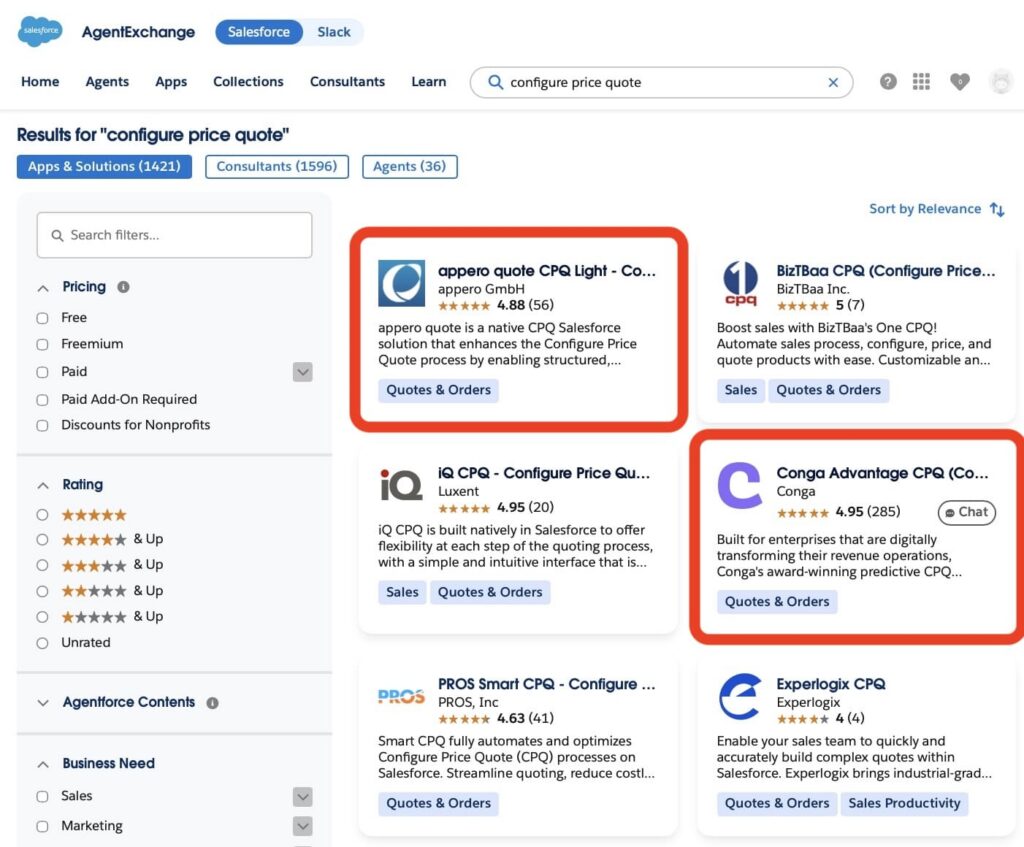1024x847 pixels.
Task: Open favorites heart icon
Action: click(959, 82)
